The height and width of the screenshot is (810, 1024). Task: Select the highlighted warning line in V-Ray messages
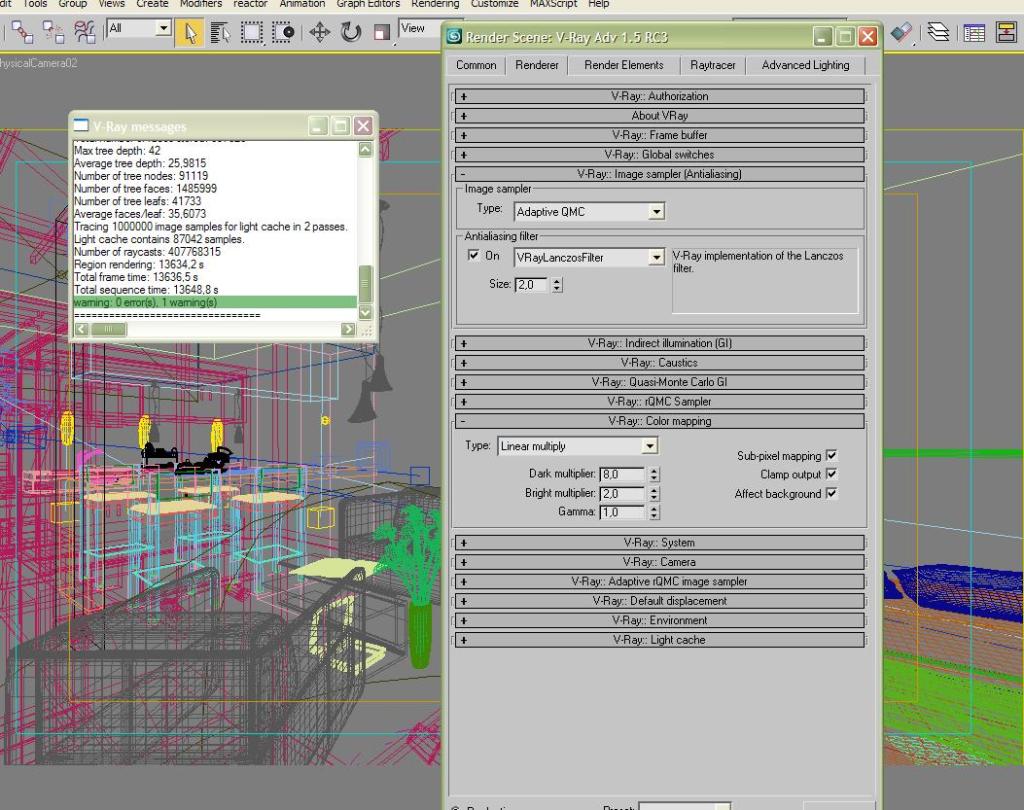[215, 302]
